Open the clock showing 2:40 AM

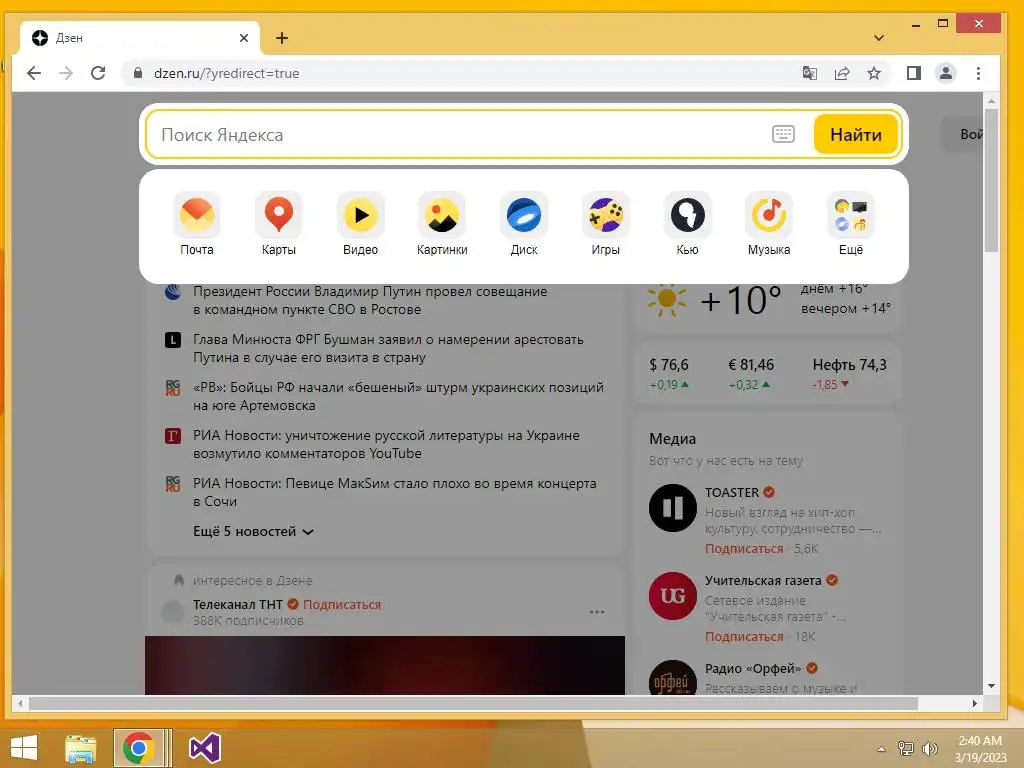[x=980, y=748]
